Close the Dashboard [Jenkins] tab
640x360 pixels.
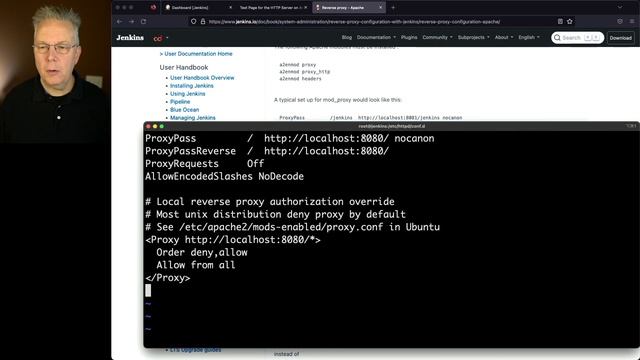[x=230, y=7]
